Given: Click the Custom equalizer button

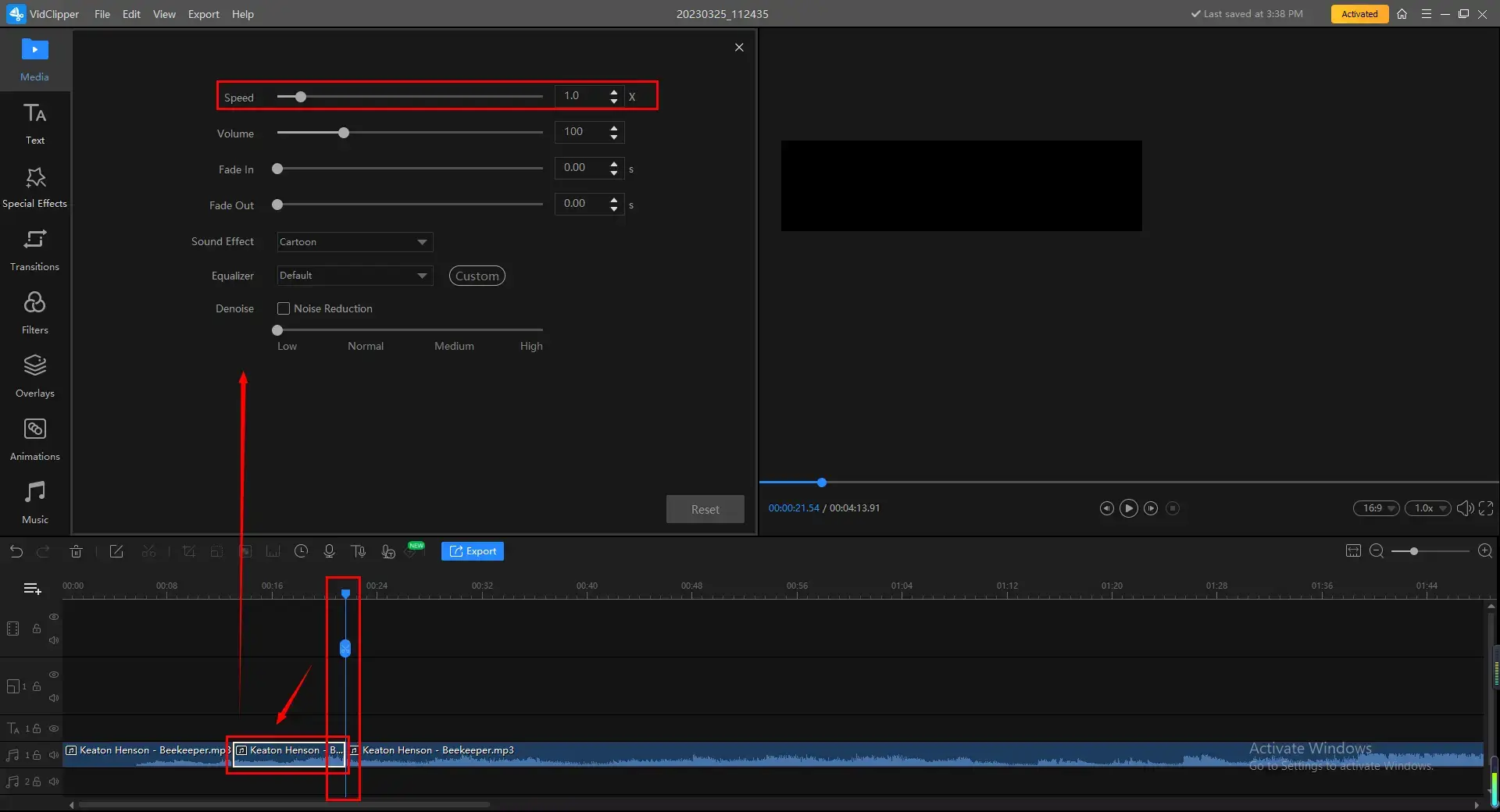Looking at the screenshot, I should [x=477, y=276].
